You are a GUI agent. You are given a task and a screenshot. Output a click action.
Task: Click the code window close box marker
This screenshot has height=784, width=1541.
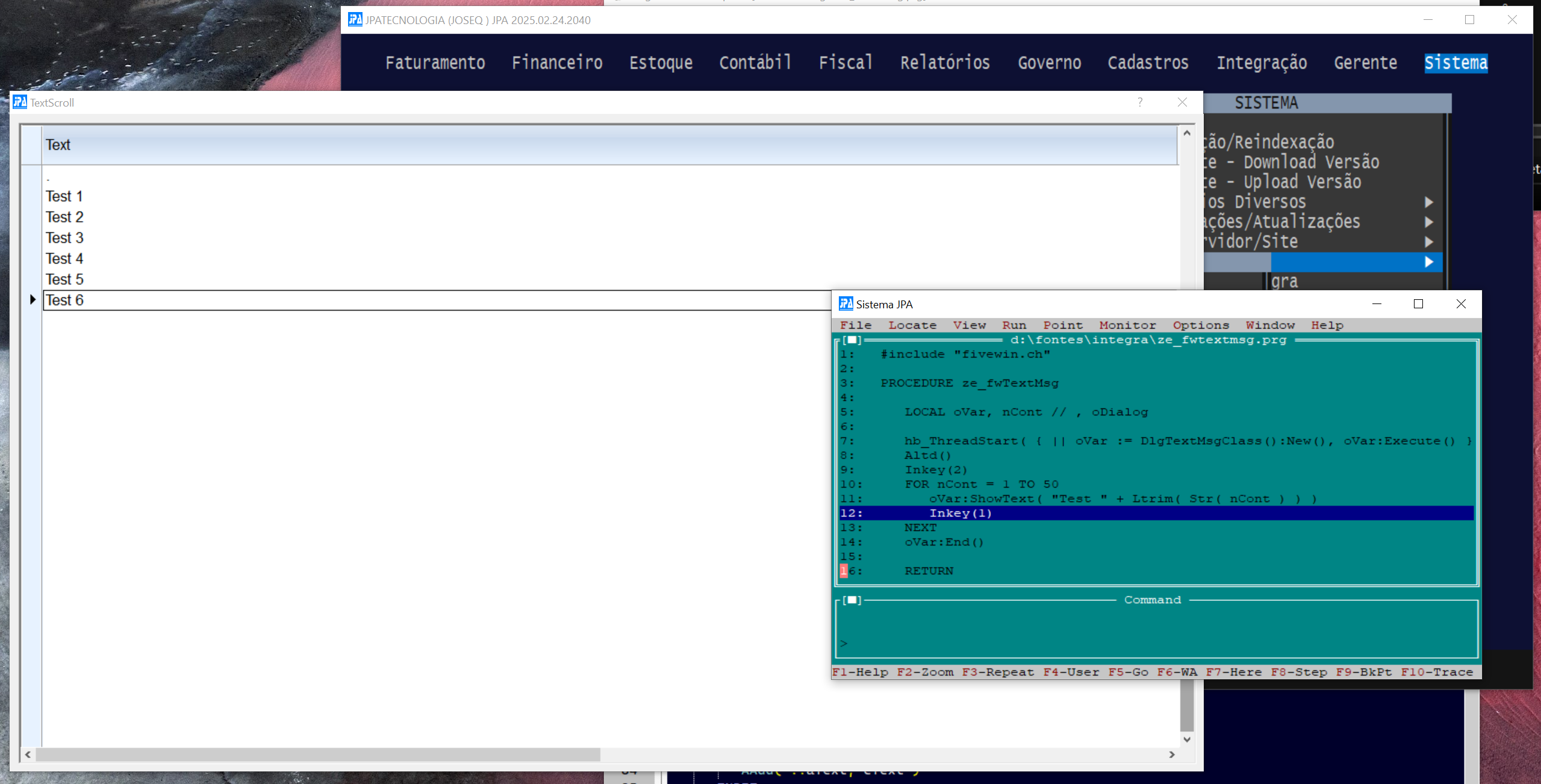852,340
